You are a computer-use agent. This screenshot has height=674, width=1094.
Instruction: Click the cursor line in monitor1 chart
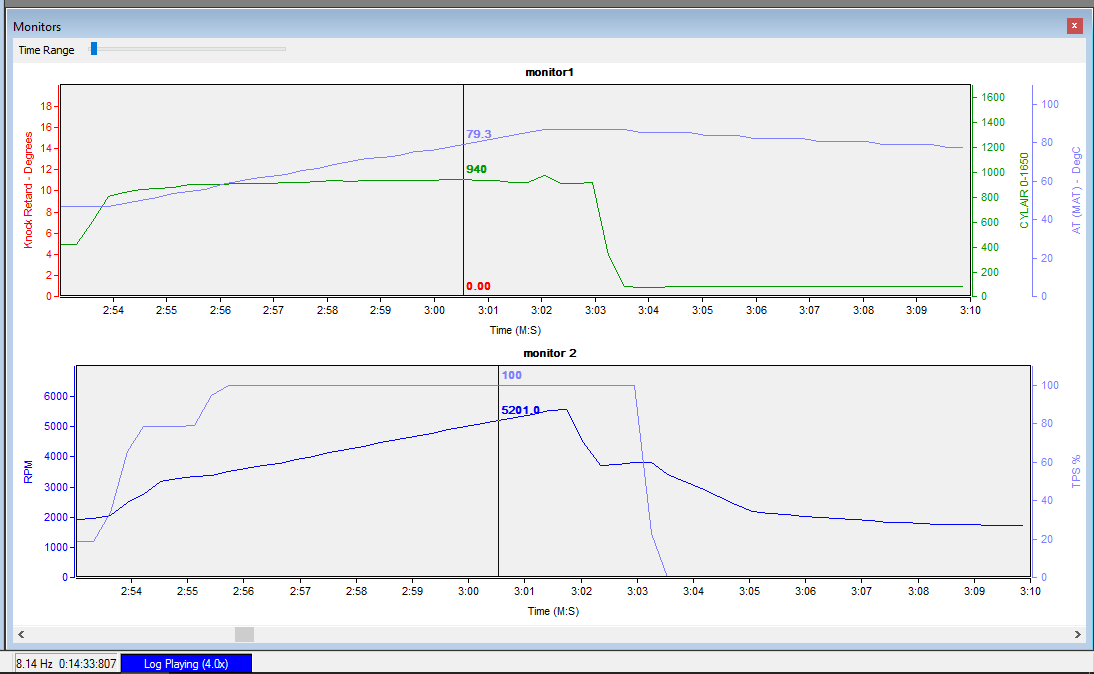click(x=463, y=190)
